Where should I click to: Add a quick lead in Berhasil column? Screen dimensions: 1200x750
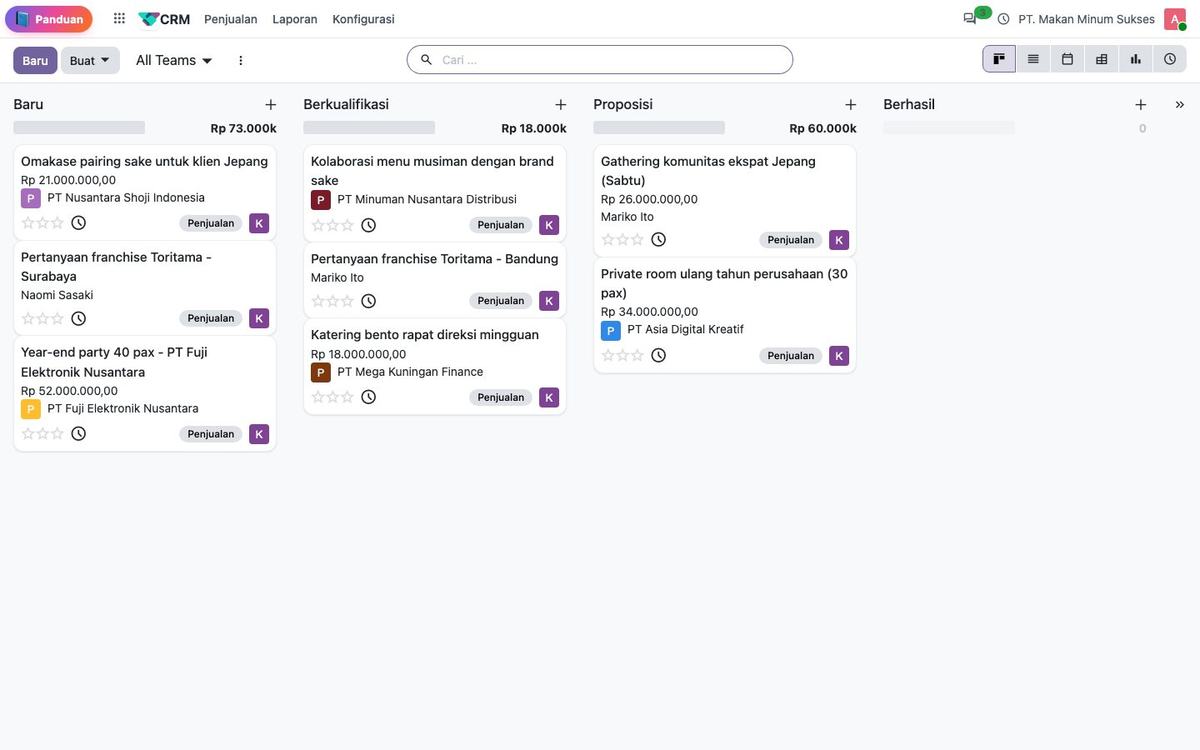point(1140,104)
